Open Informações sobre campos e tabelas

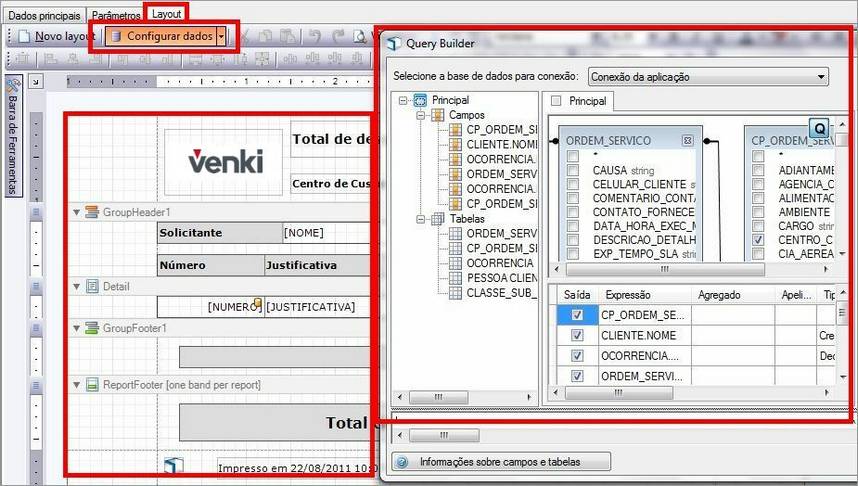pyautogui.click(x=501, y=462)
